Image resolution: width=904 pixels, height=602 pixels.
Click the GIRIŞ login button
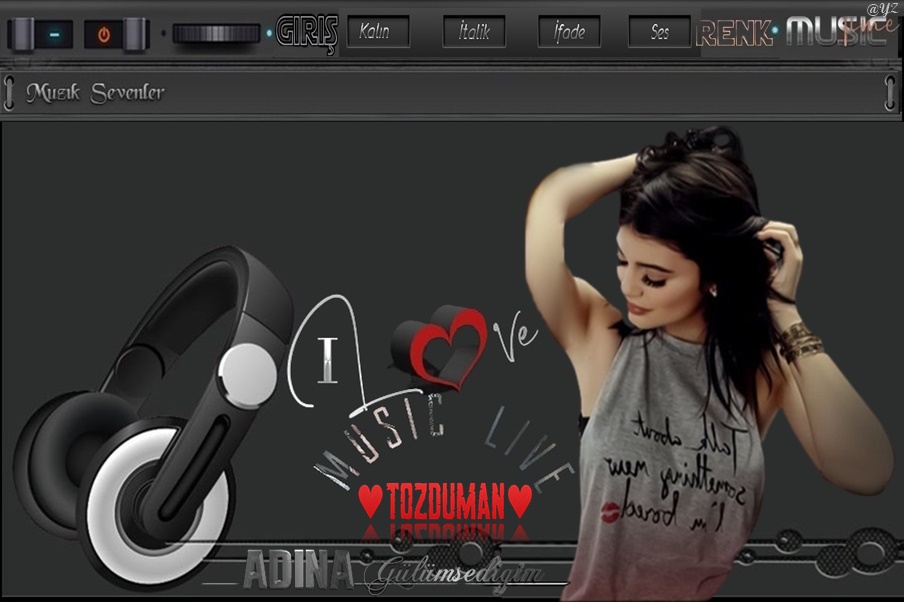[307, 32]
